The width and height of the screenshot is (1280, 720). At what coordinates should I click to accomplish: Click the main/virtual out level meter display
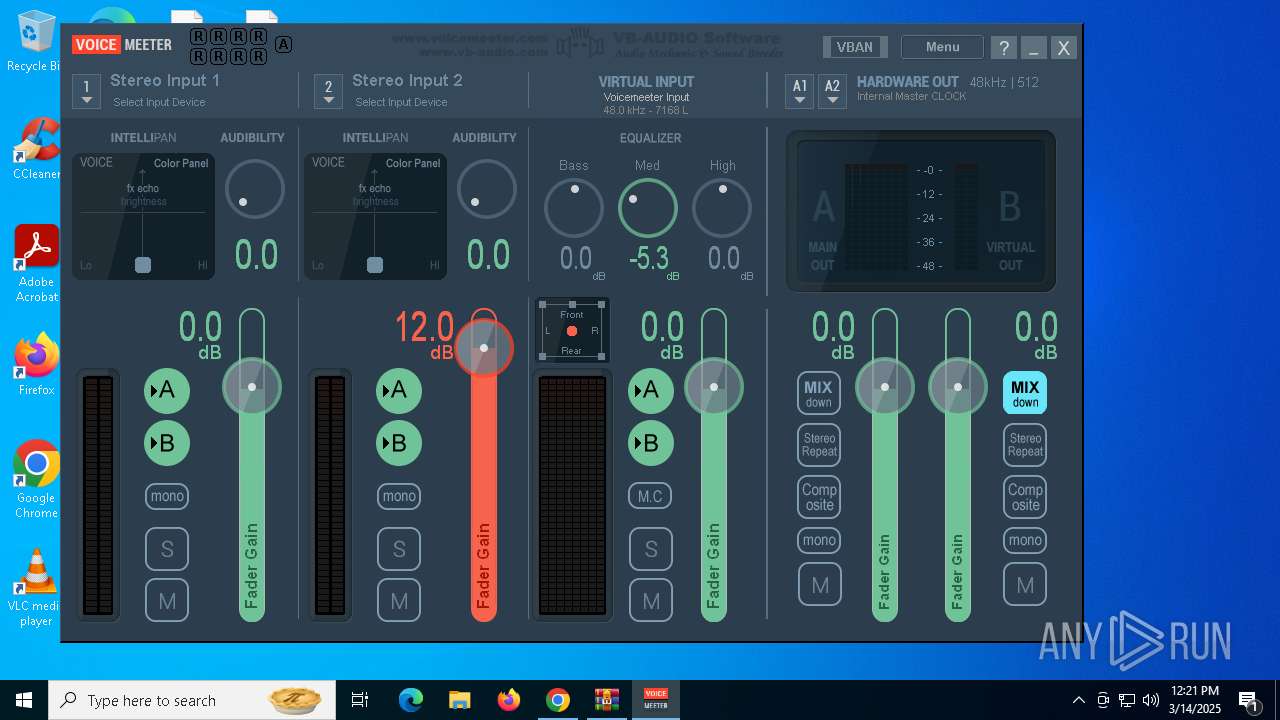tap(921, 211)
